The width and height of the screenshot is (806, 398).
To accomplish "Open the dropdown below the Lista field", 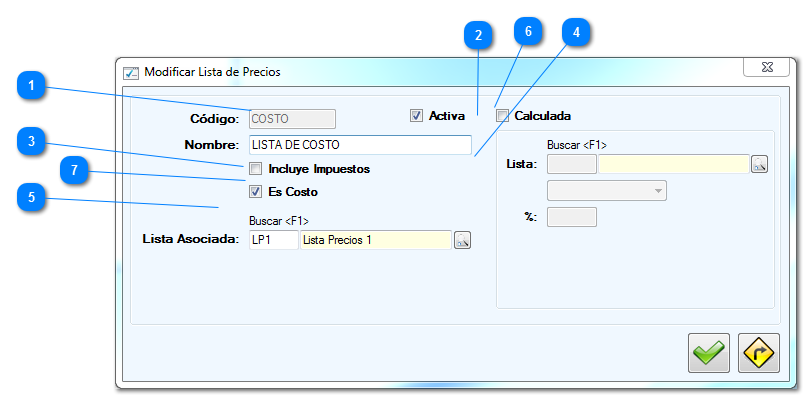I will click(x=607, y=190).
